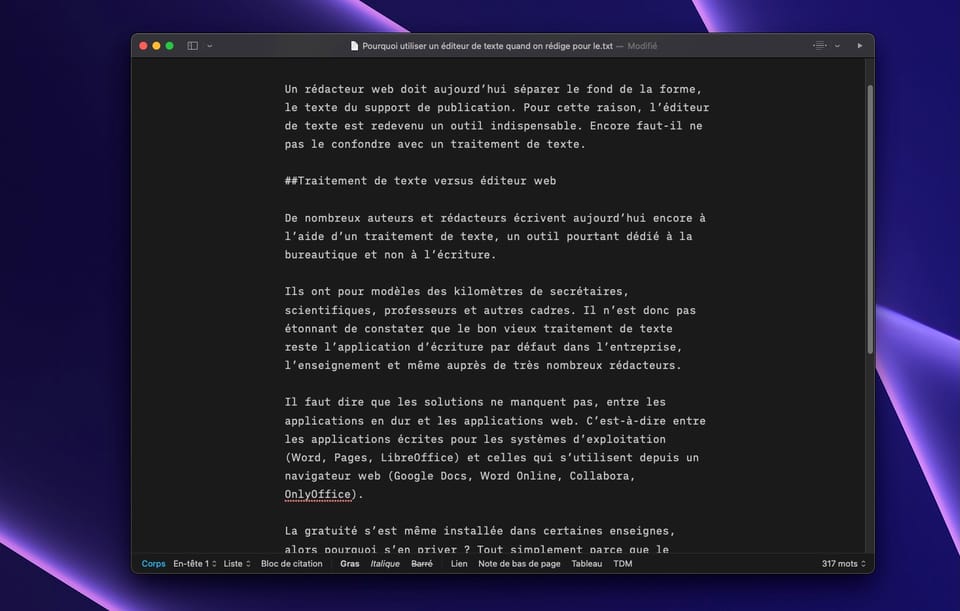Open the sidebar options chevron
This screenshot has height=611, width=960.
pos(209,46)
